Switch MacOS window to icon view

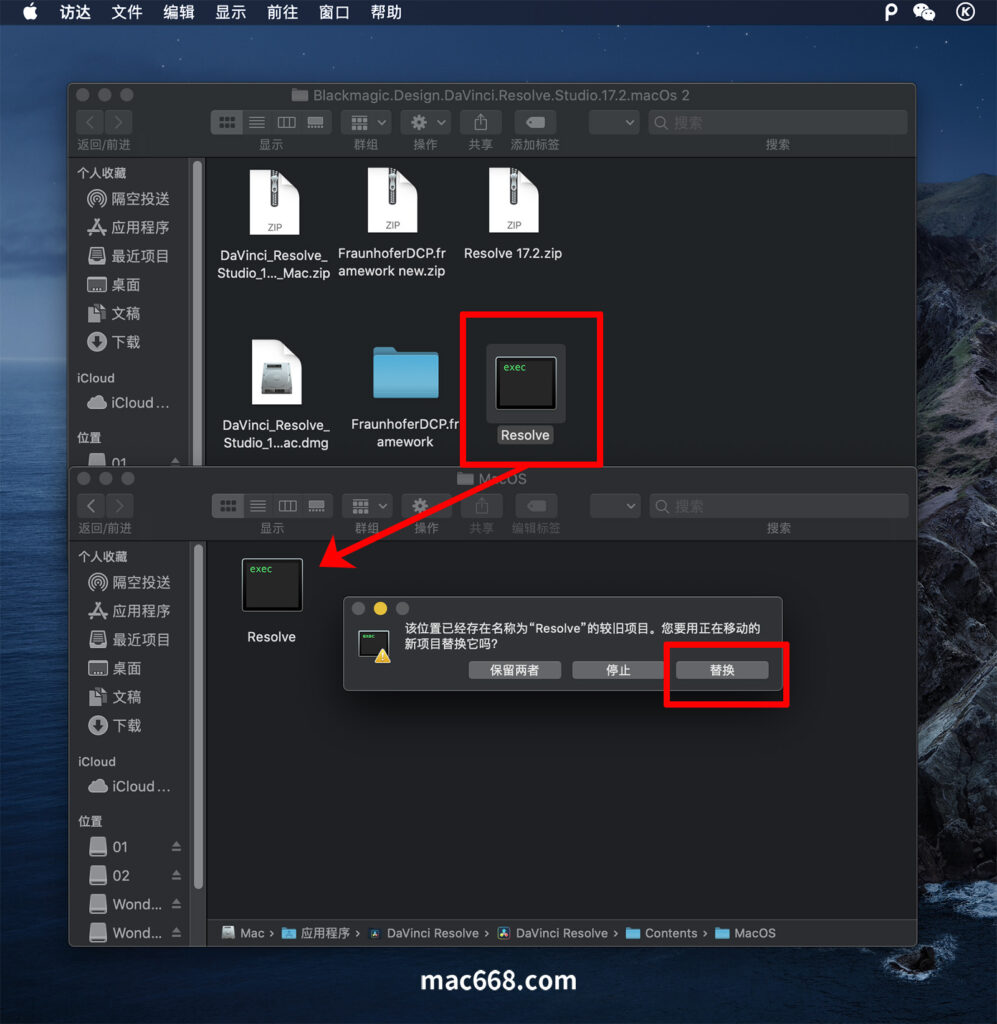(x=228, y=506)
